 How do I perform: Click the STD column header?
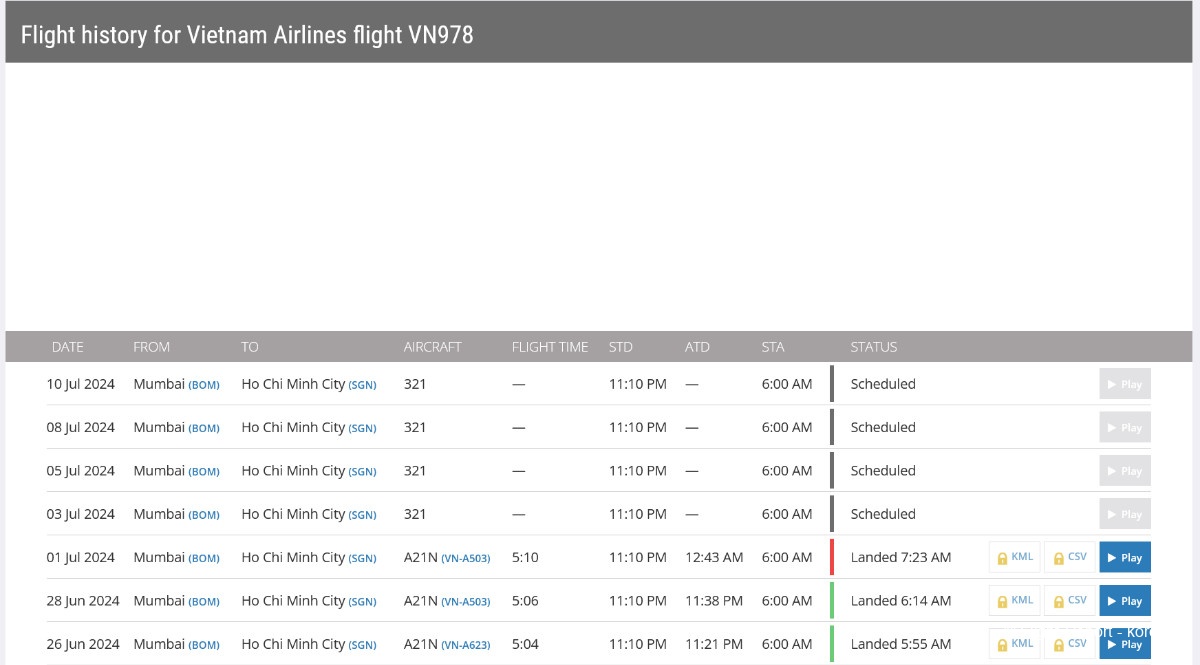coord(621,347)
